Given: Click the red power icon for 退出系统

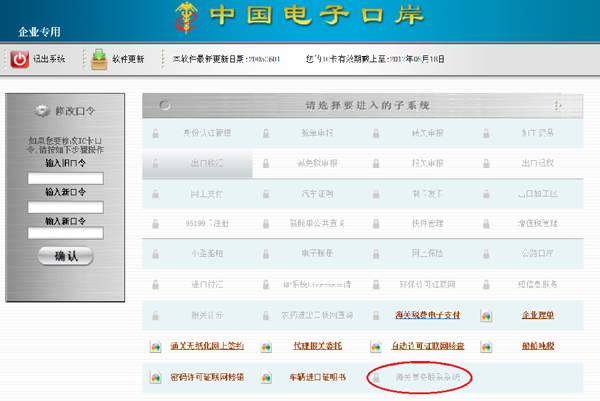Looking at the screenshot, I should (20, 59).
